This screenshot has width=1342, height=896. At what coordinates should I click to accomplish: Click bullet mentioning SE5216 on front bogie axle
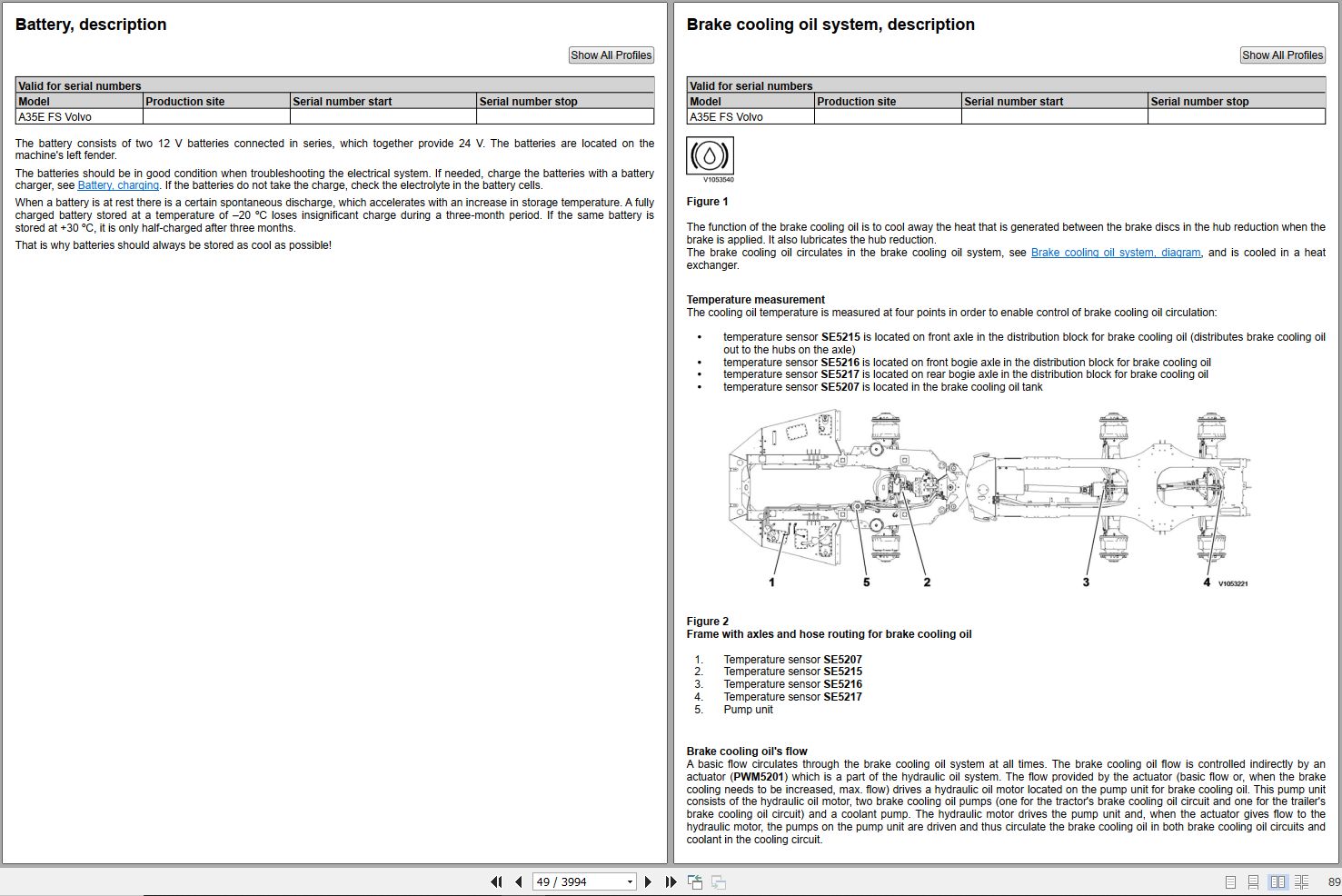tap(968, 363)
